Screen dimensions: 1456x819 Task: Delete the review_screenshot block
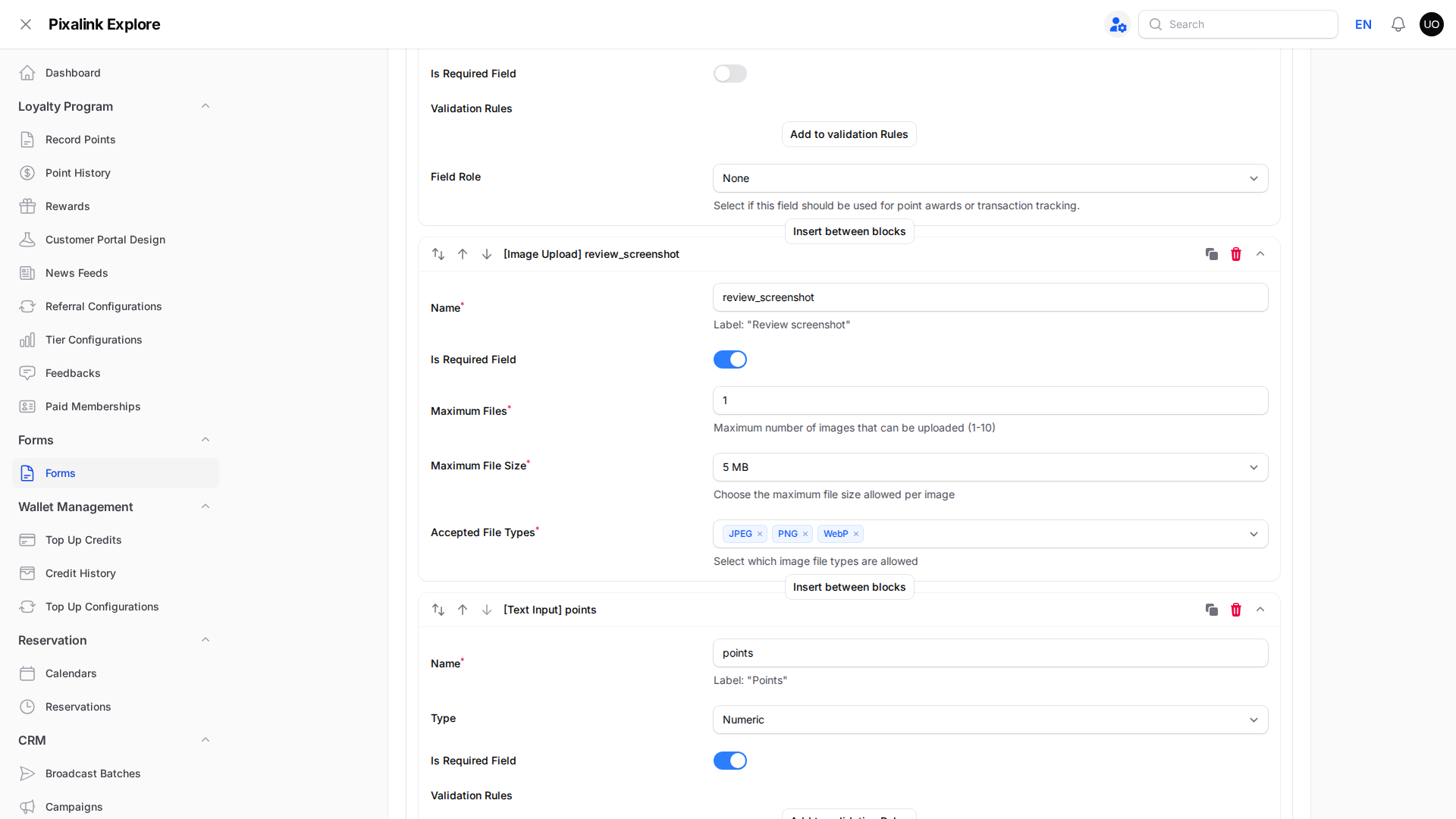click(1236, 254)
